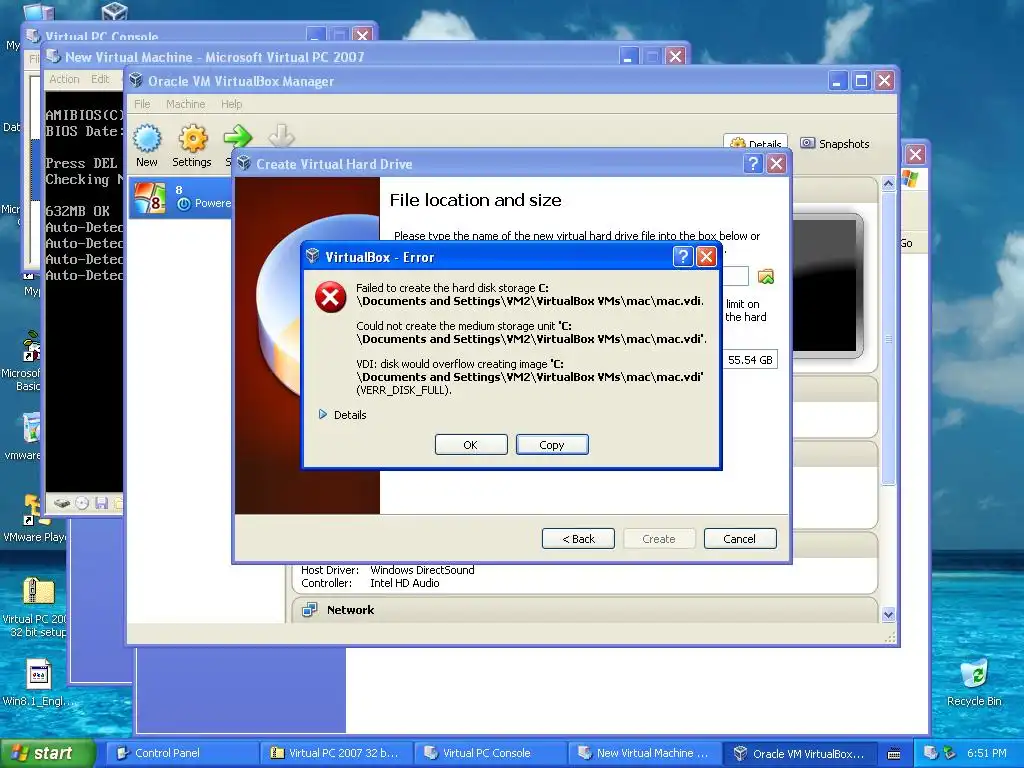Click the hard disk status icon in Virtual PC window
Screen dimensions: 1024x768
62,503
